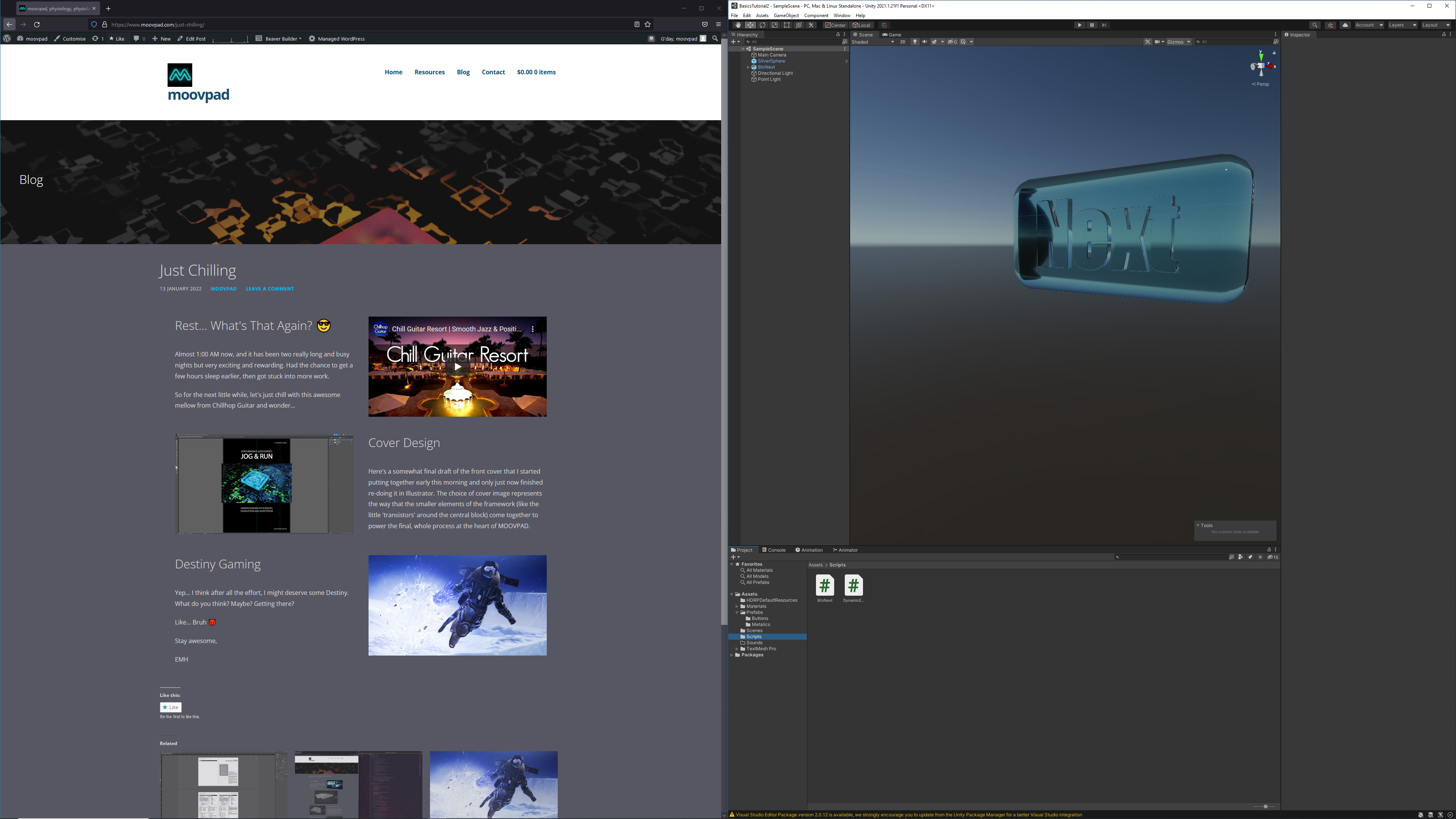Select the Rect Transform tool

(787, 25)
